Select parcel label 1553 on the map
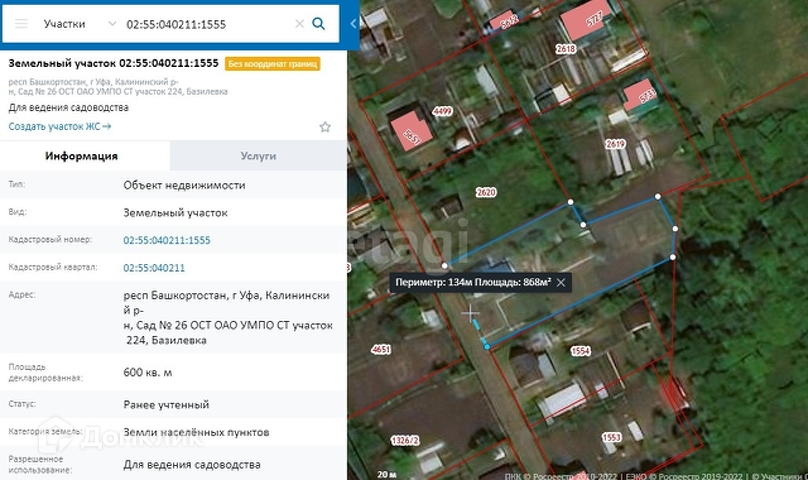The height and width of the screenshot is (480, 808). click(612, 437)
